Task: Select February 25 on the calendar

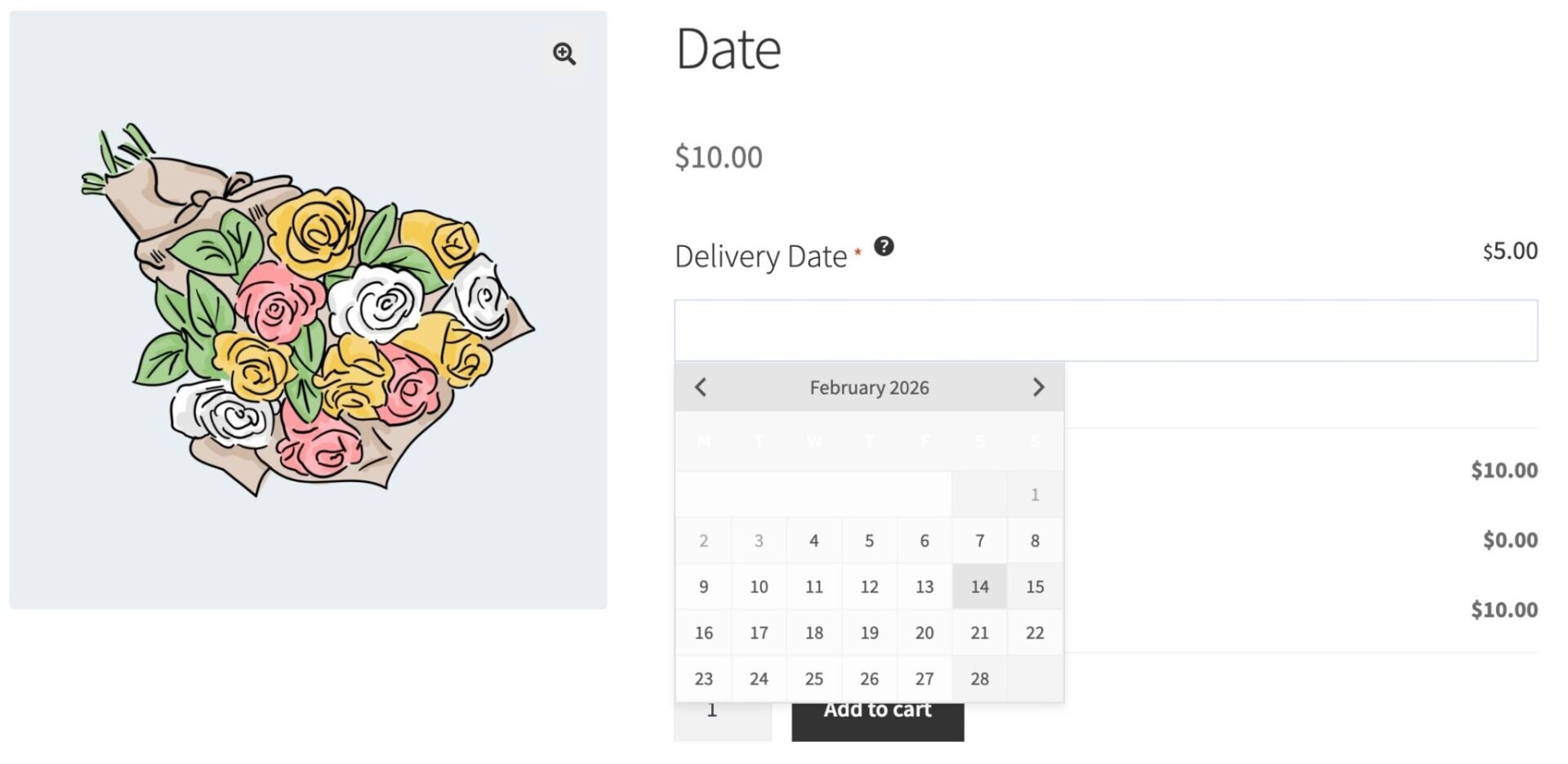Action: pos(813,678)
